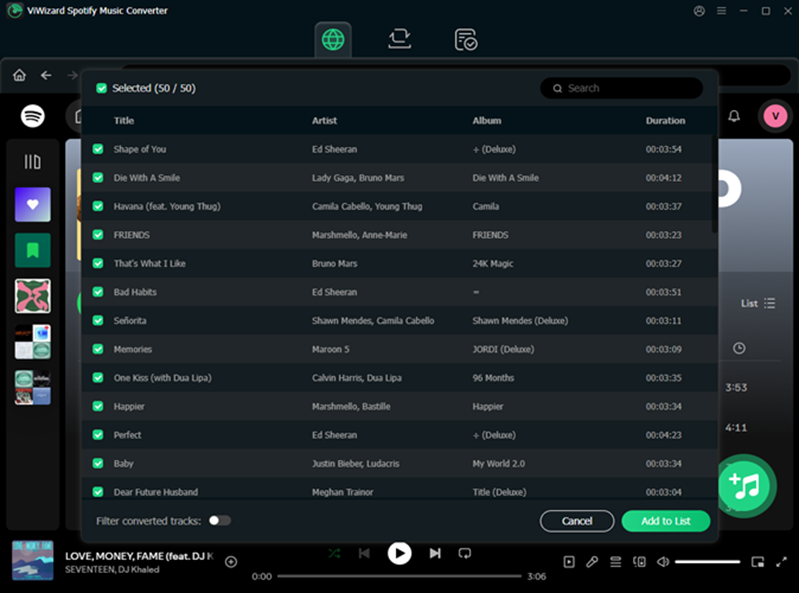Click the green add music floating button
Viewport: 800px width, 593px height.
(746, 485)
